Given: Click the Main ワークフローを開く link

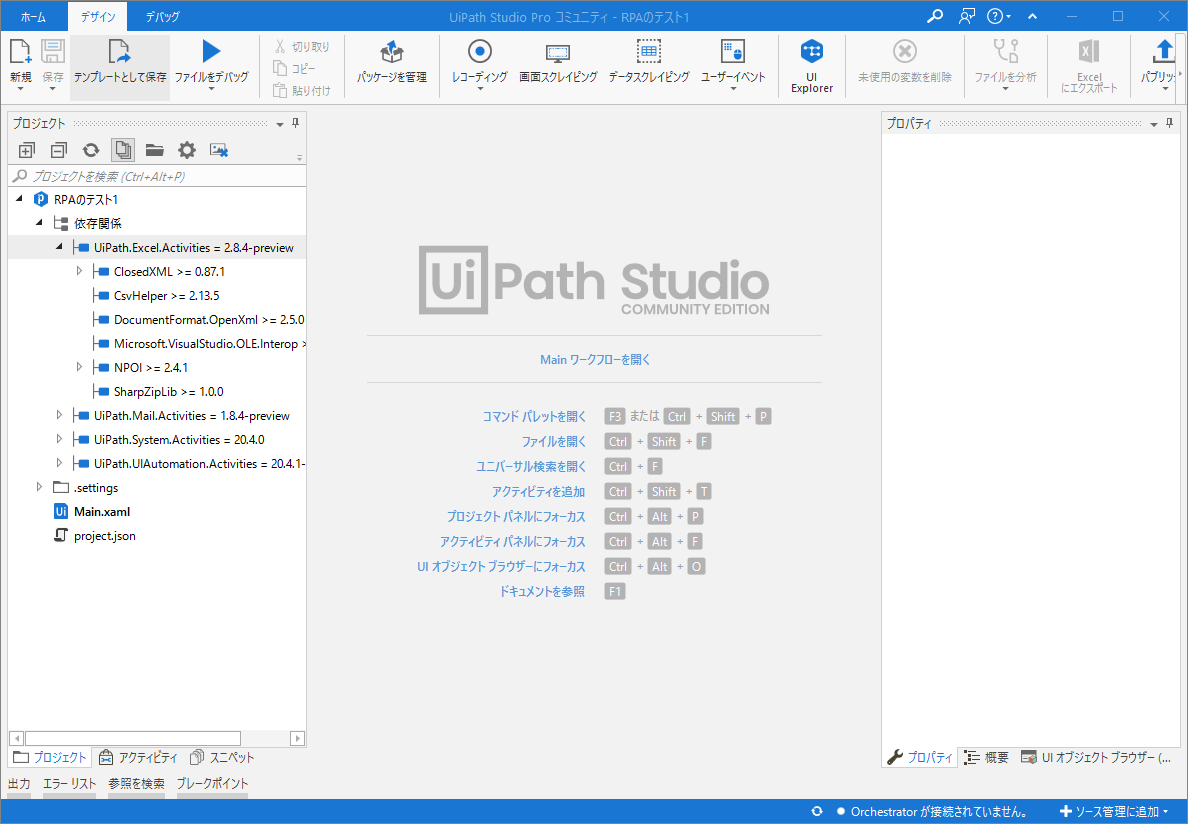Looking at the screenshot, I should 594,359.
